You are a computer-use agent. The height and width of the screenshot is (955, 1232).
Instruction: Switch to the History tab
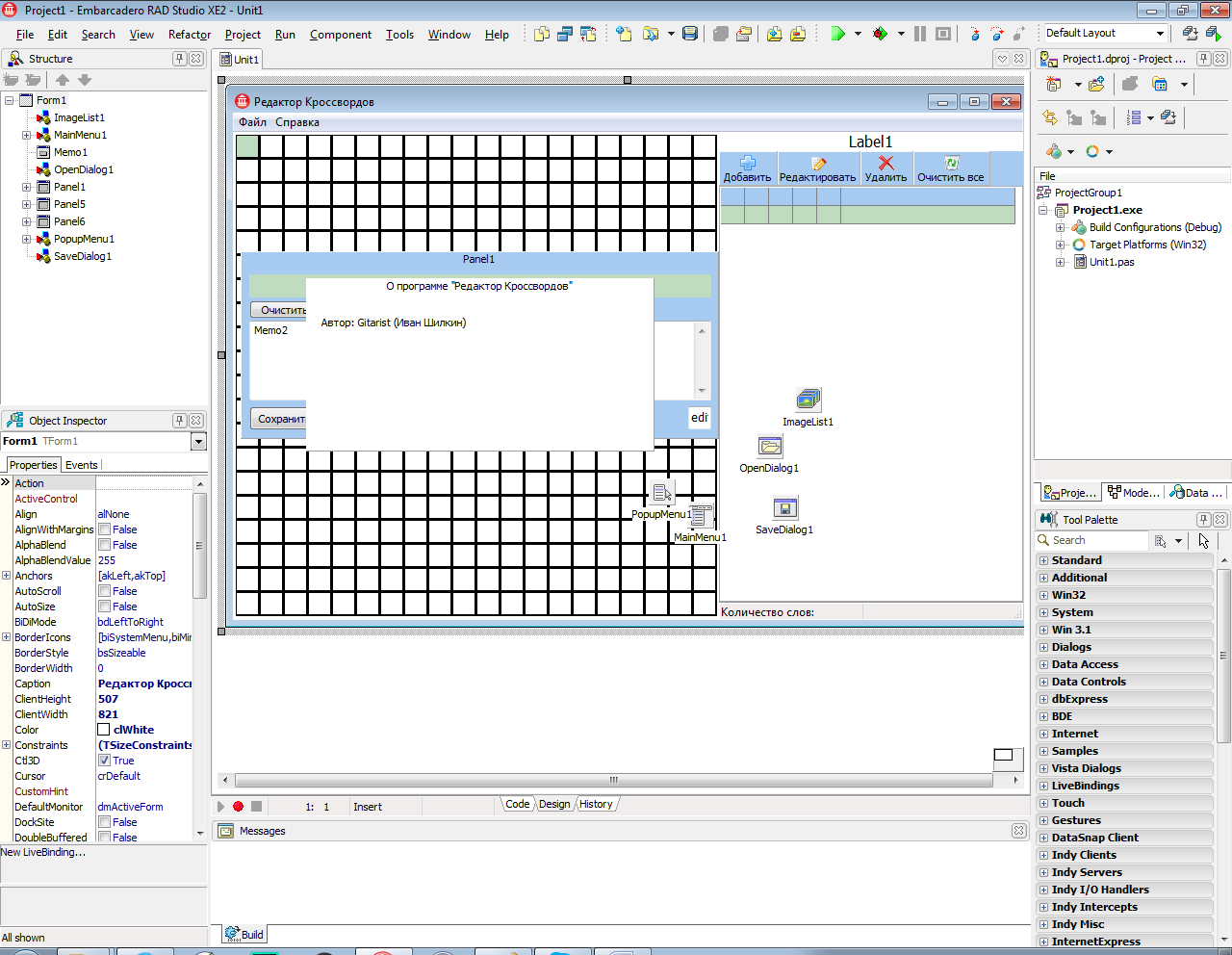click(596, 804)
